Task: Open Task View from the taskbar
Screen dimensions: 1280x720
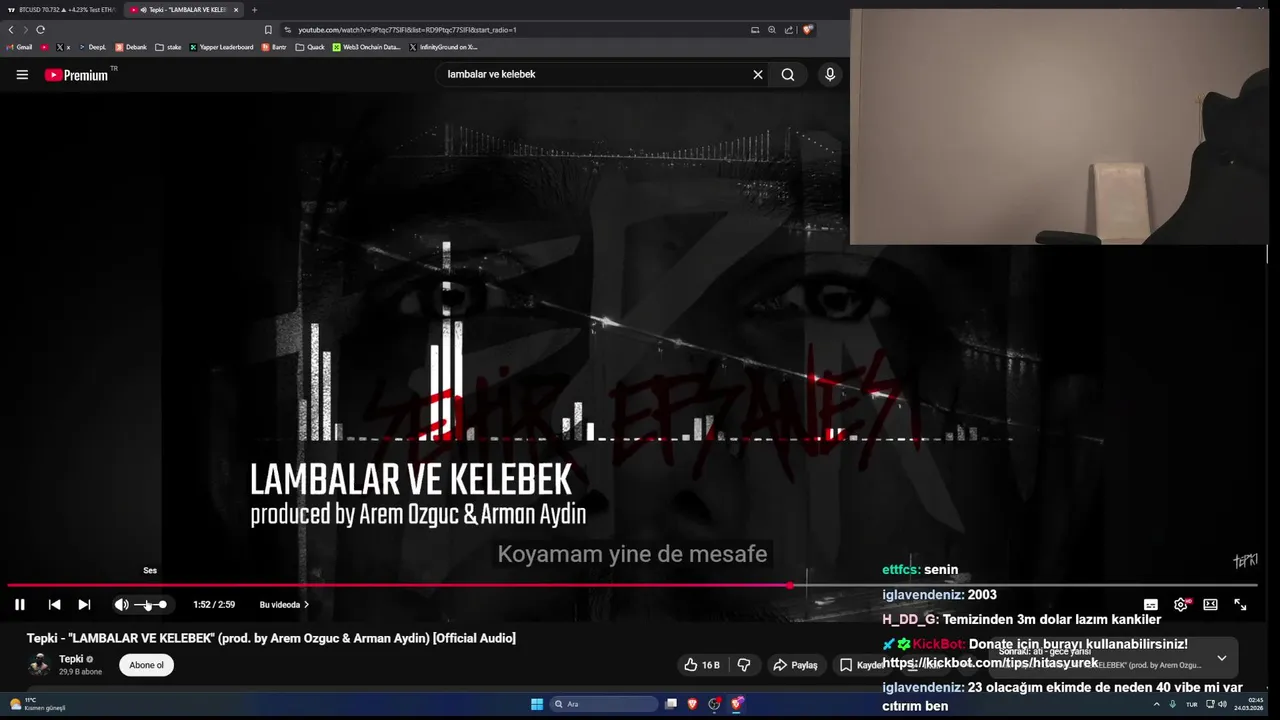Action: point(671,704)
